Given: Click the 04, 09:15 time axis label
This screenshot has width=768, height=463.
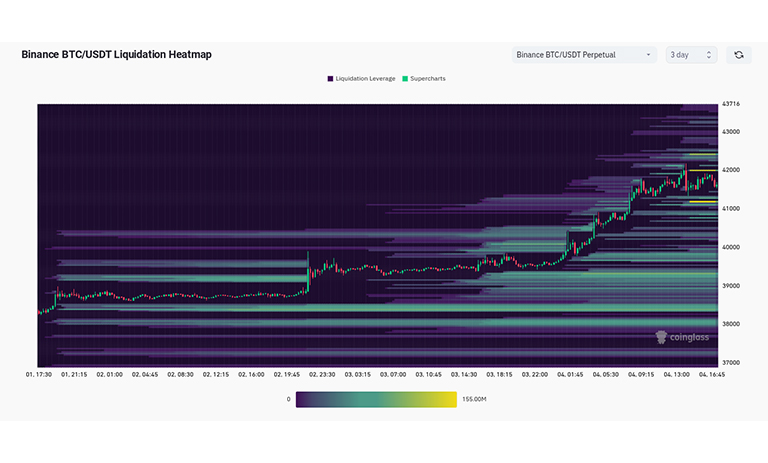Looking at the screenshot, I should coord(641,374).
